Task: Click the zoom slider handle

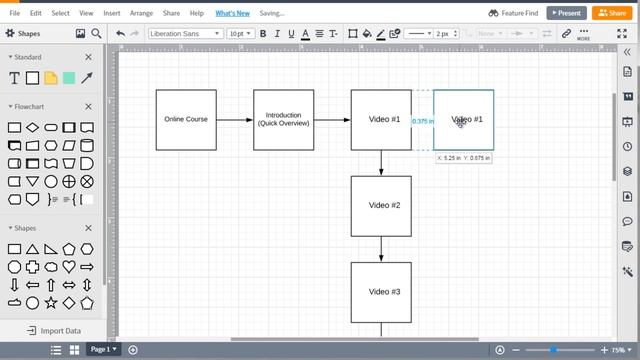Action: click(553, 350)
